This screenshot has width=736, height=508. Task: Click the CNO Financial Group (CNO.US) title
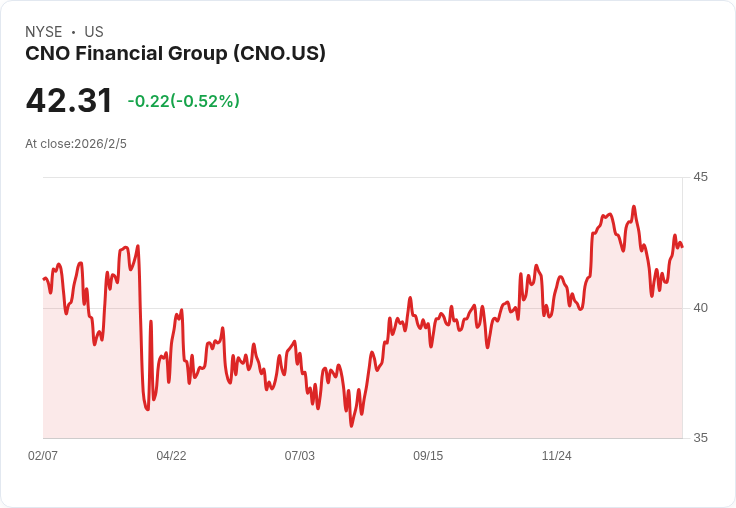coord(175,54)
